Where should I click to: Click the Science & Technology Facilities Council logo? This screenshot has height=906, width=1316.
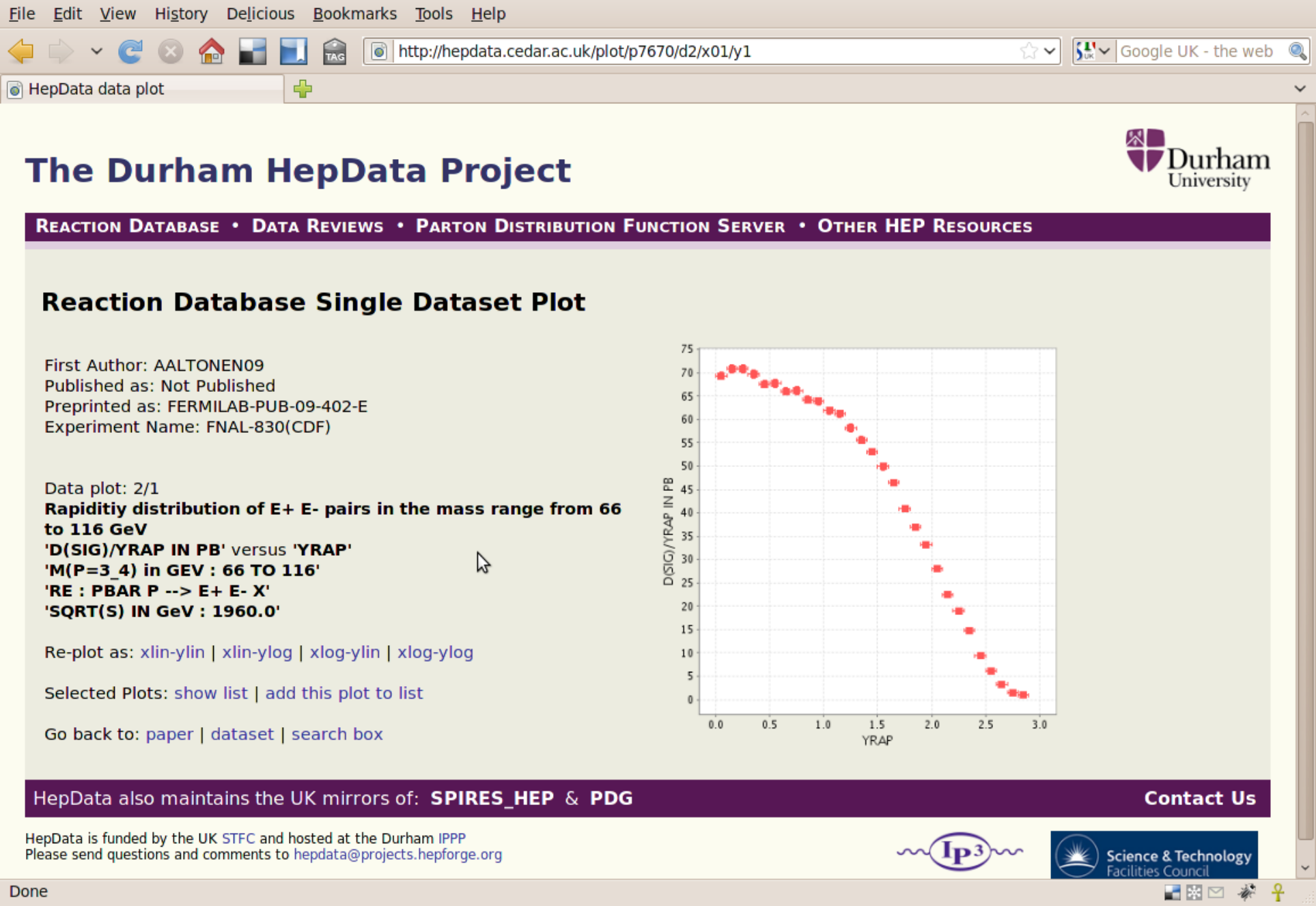pyautogui.click(x=1153, y=855)
